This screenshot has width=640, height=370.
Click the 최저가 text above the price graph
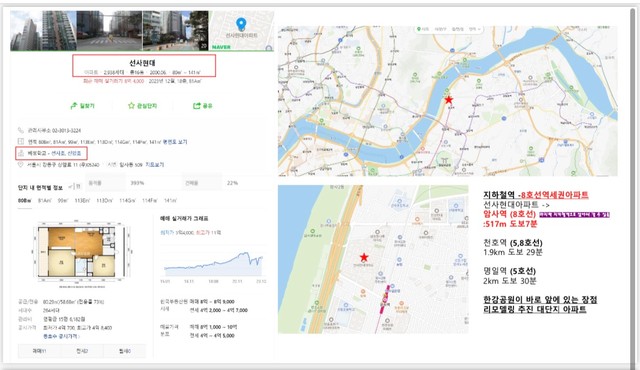point(177,233)
